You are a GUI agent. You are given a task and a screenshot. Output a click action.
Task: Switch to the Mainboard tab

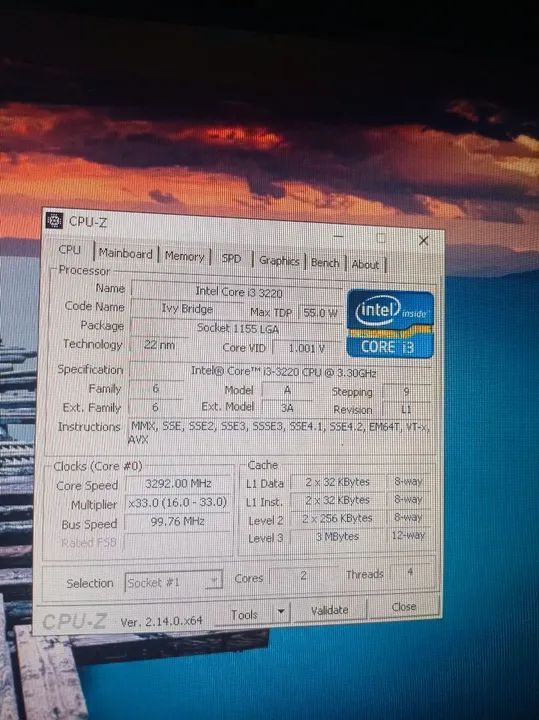point(125,253)
